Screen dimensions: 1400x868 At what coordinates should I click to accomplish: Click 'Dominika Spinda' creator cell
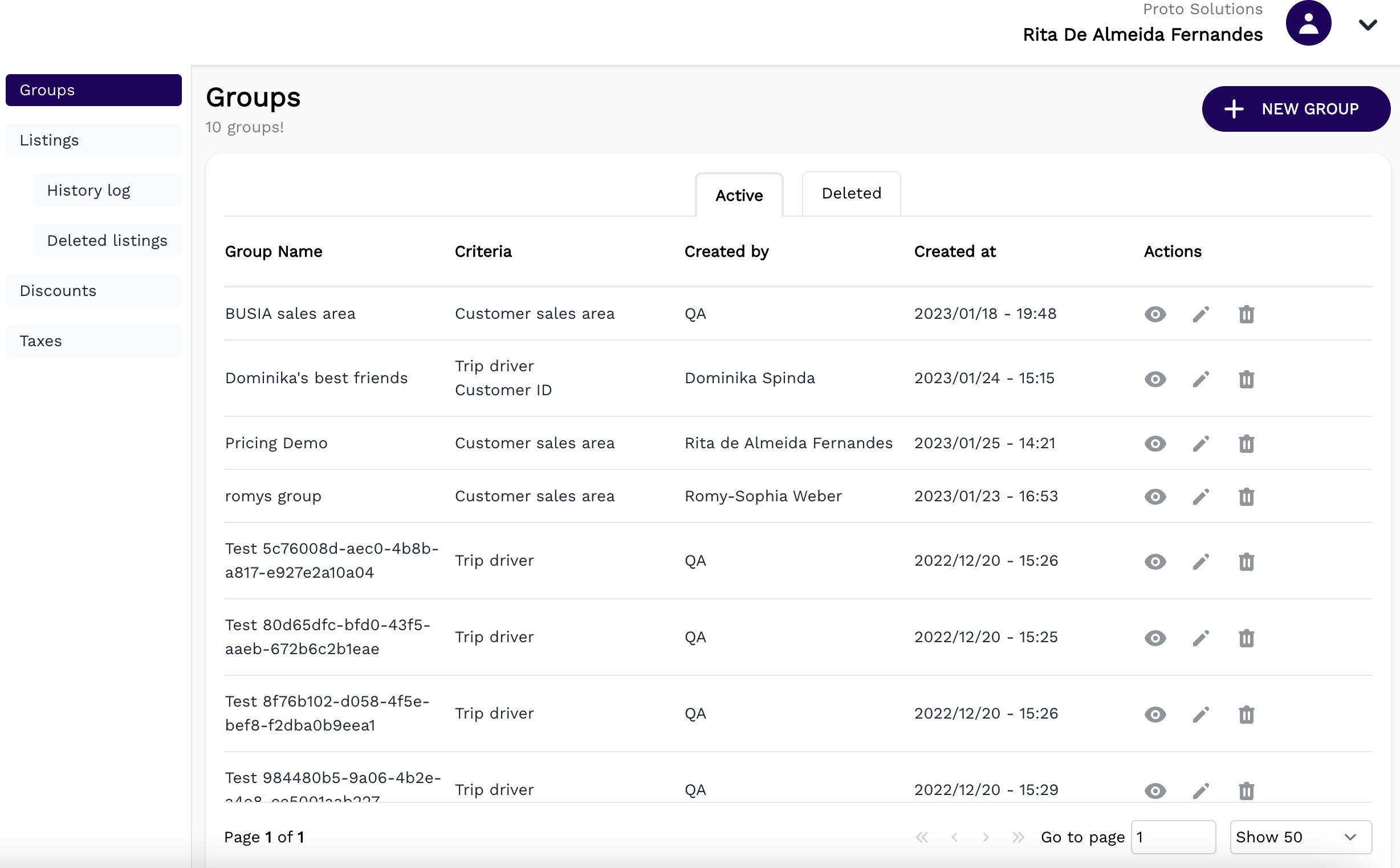(750, 378)
